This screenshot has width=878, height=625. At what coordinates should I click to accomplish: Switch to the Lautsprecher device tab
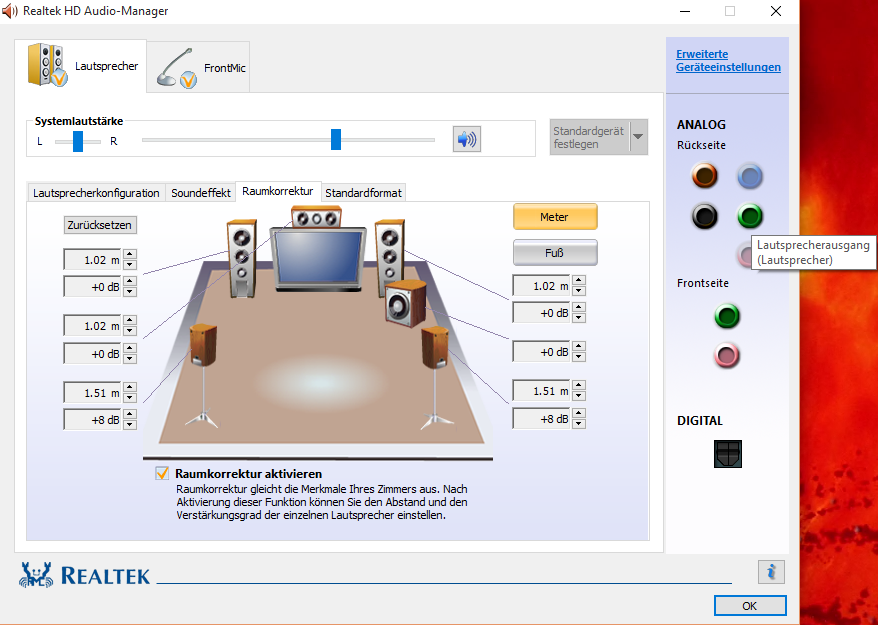pyautogui.click(x=81, y=66)
